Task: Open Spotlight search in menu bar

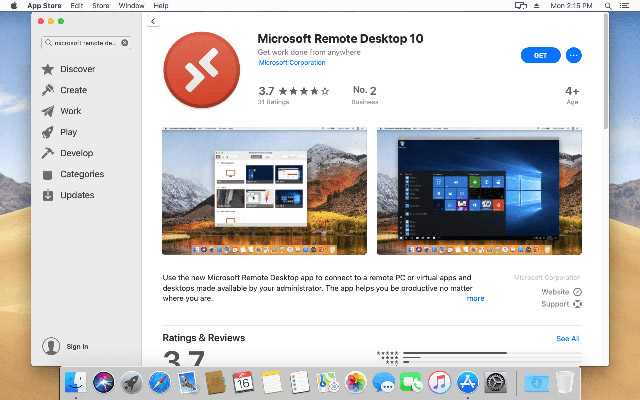Action: click(608, 6)
